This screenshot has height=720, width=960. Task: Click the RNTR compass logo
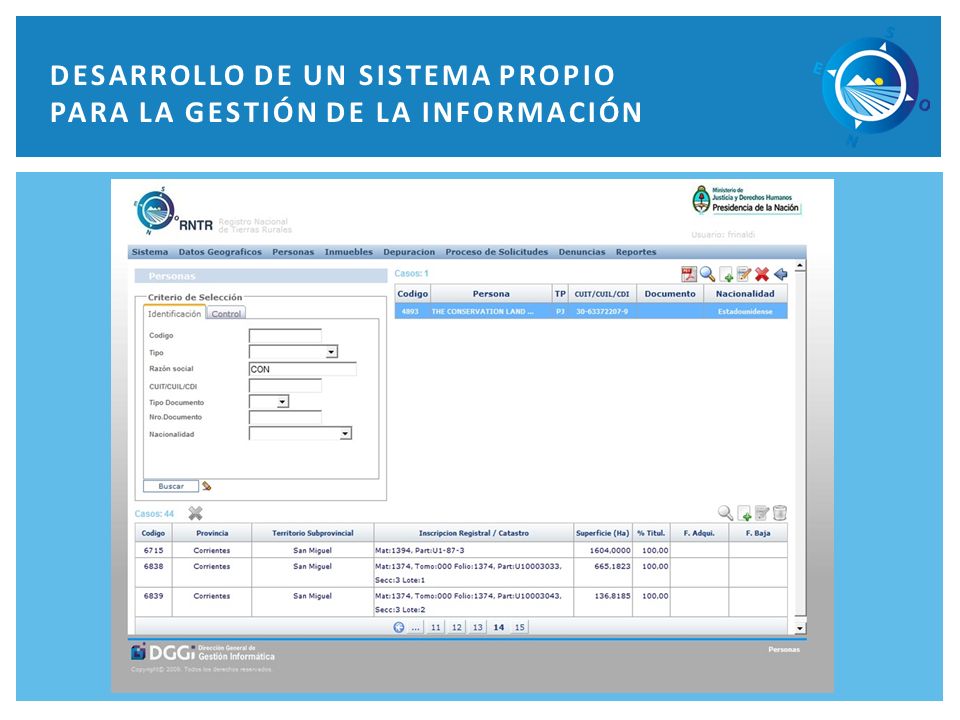click(155, 211)
